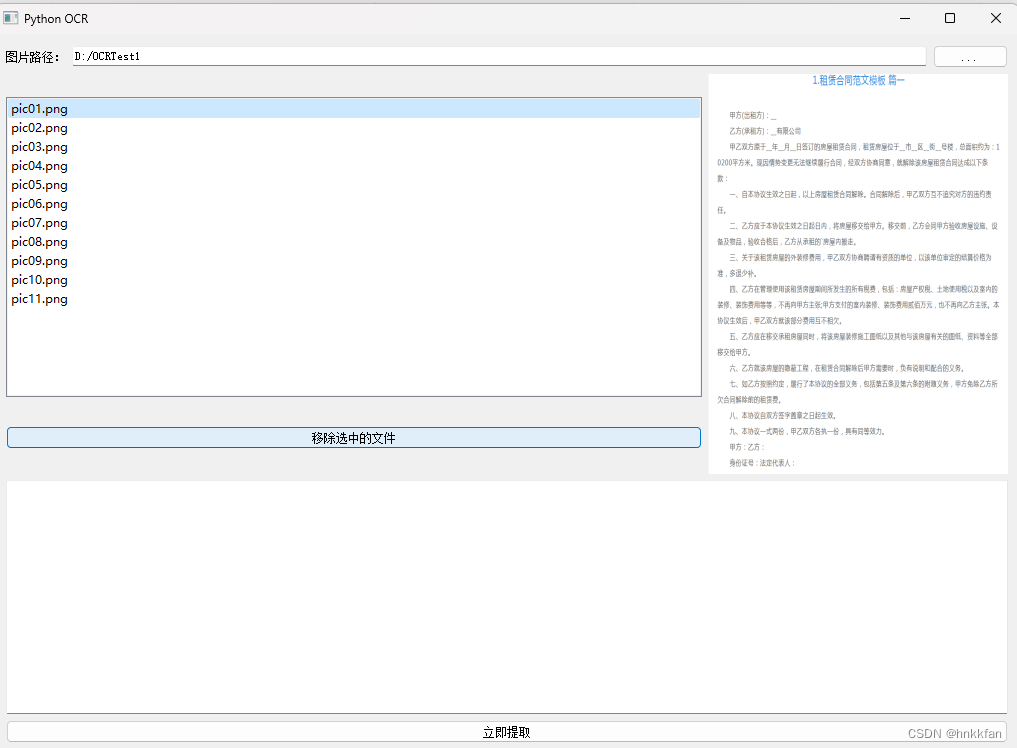Select pic06.png in the file list
This screenshot has width=1017, height=748.
354,204
